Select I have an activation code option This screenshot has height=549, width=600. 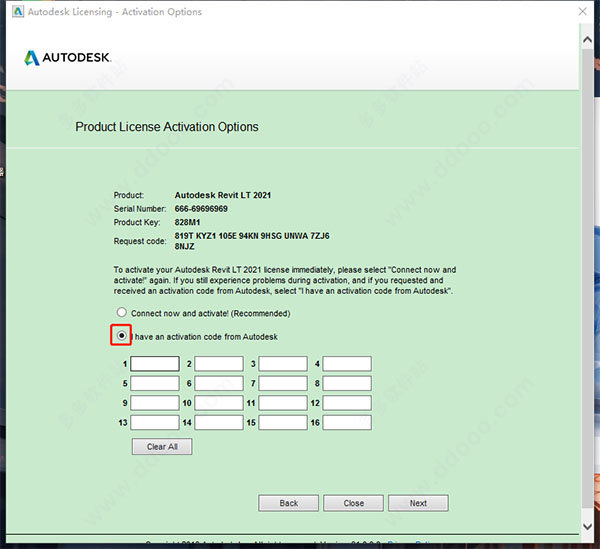[121, 336]
